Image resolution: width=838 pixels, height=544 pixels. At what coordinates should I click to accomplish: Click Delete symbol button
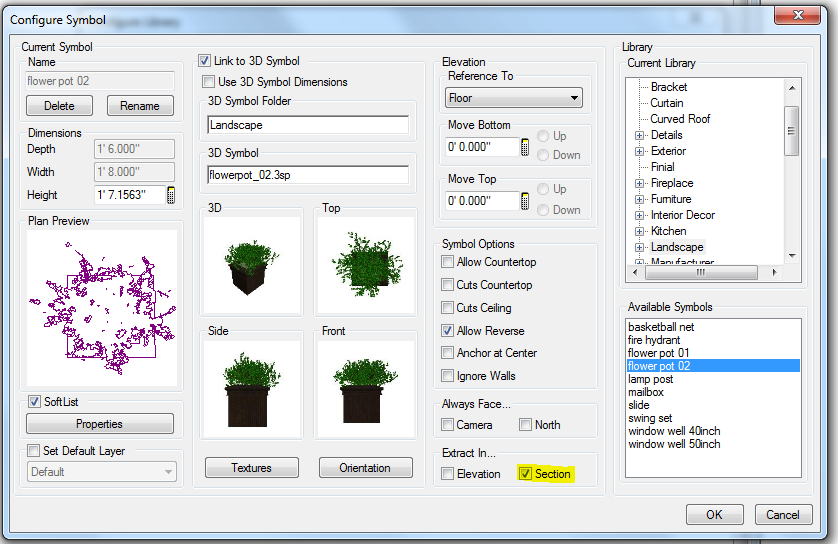click(x=59, y=106)
